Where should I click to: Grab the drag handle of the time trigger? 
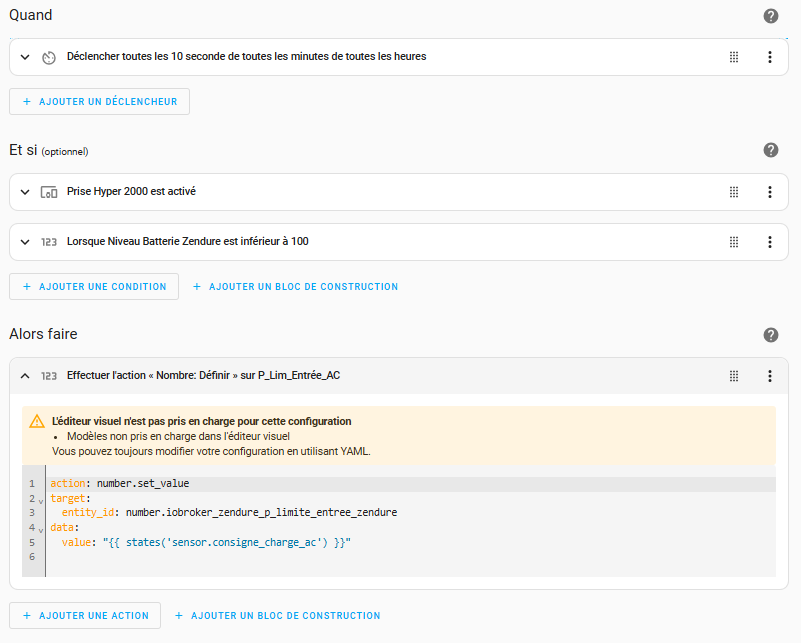click(734, 57)
